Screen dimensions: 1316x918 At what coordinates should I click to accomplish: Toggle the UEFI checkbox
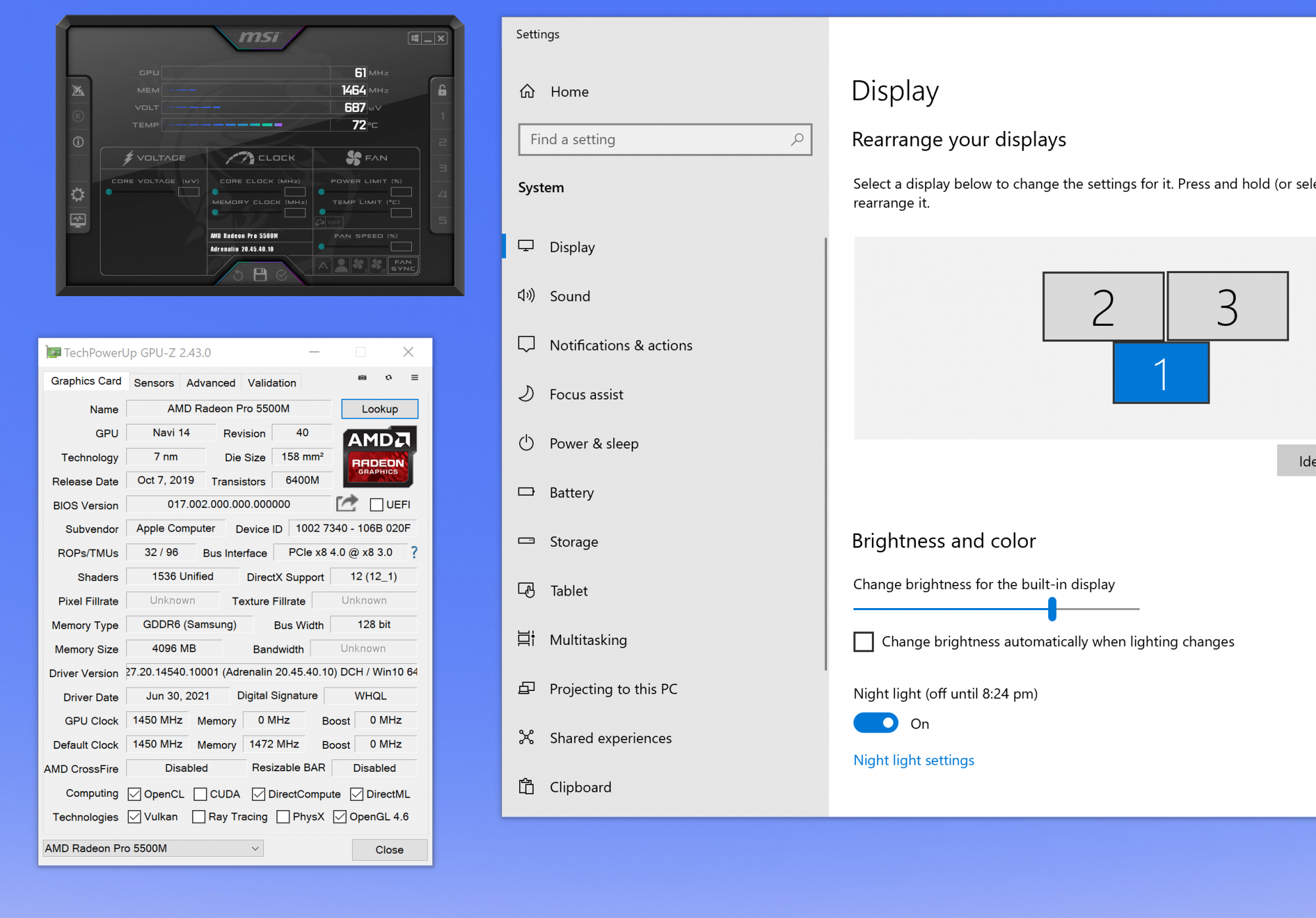point(376,505)
